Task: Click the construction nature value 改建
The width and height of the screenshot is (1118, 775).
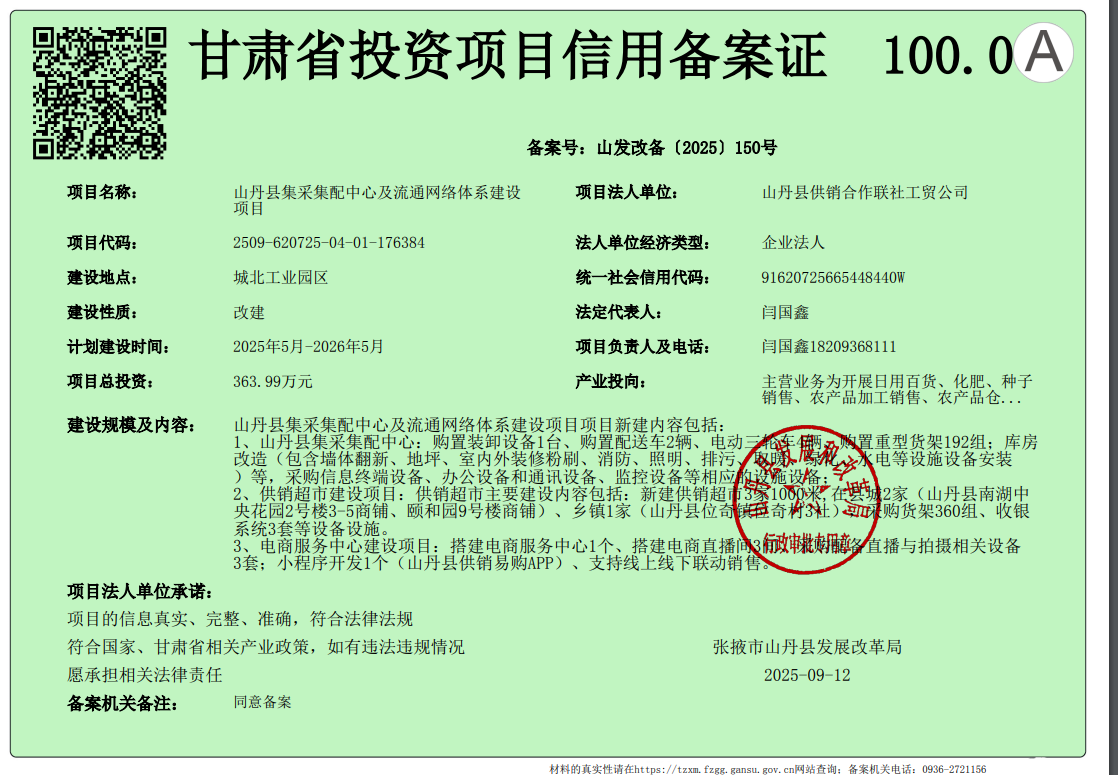Action: pyautogui.click(x=249, y=313)
